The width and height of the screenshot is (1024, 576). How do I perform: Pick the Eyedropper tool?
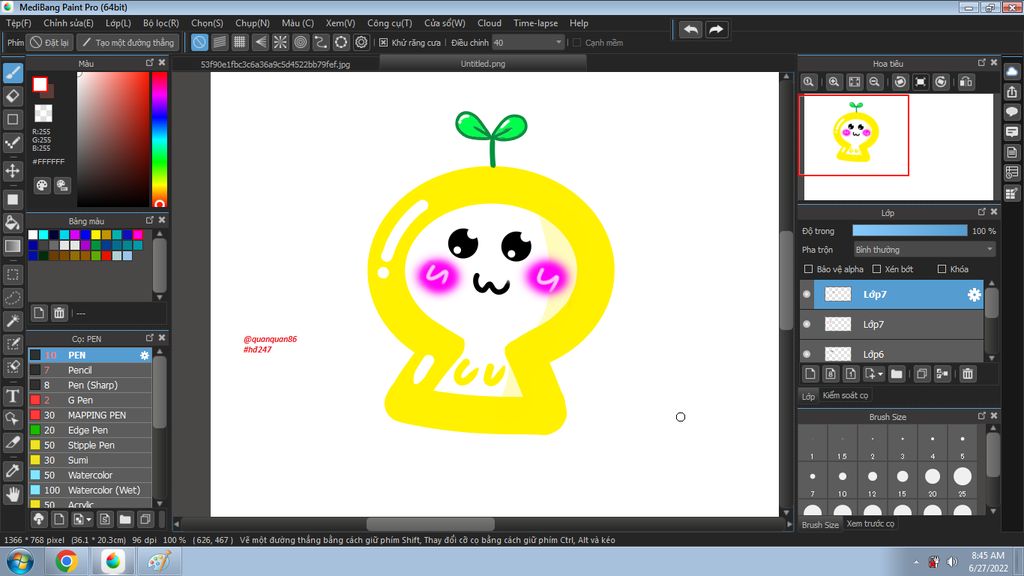pyautogui.click(x=12, y=471)
